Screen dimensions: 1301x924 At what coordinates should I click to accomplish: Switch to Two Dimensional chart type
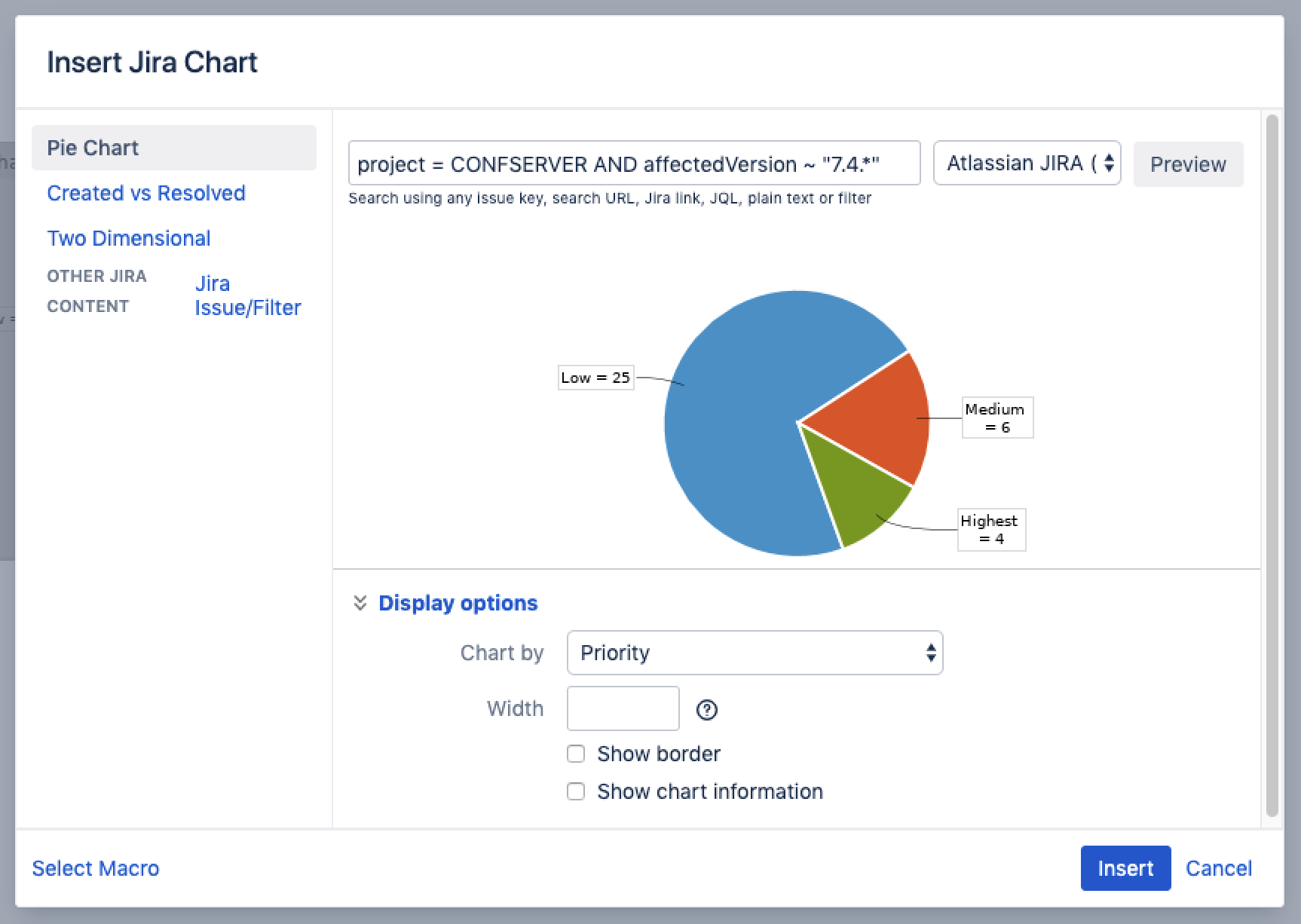129,238
